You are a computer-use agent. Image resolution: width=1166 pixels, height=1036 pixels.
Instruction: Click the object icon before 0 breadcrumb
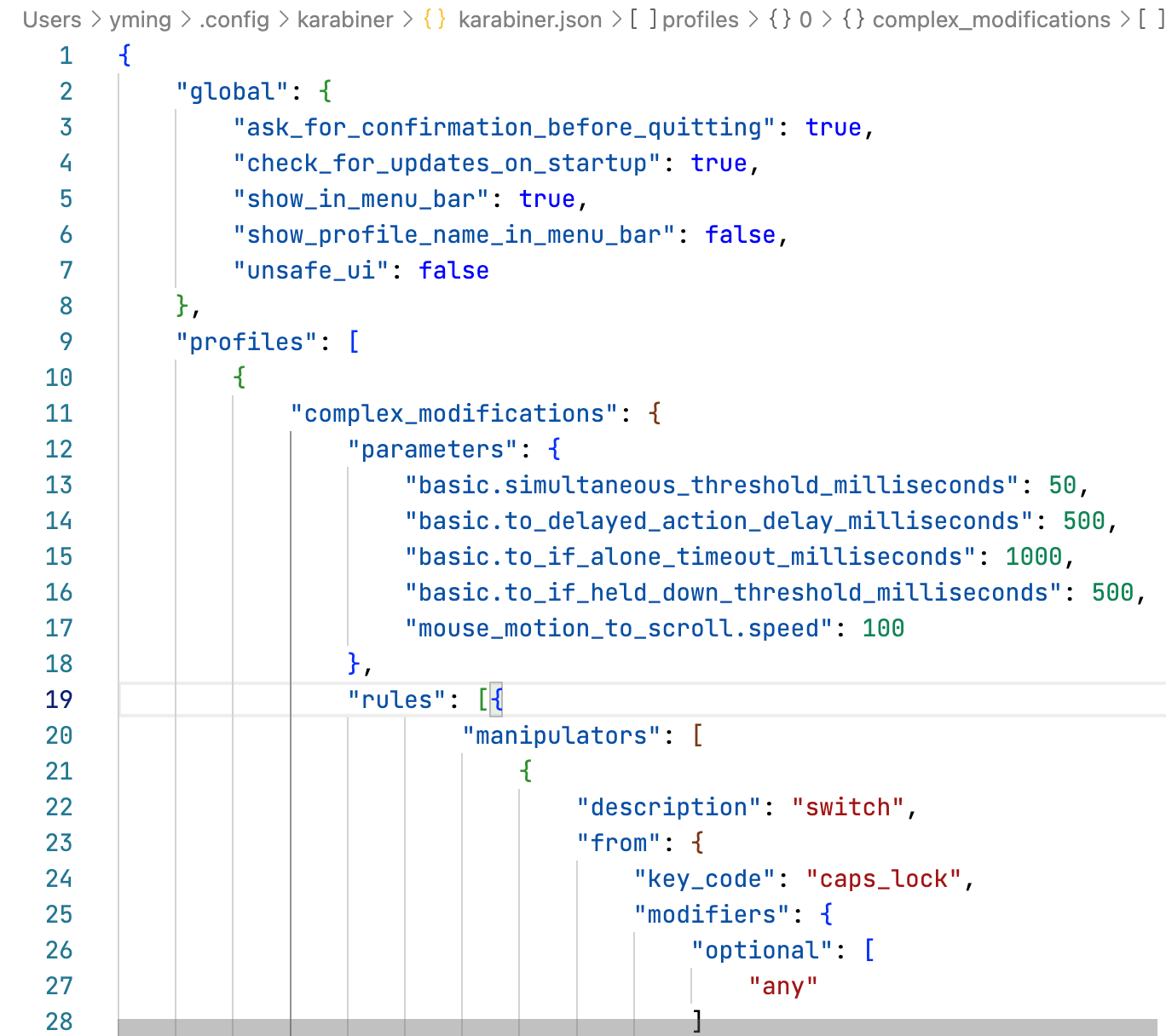[x=780, y=20]
